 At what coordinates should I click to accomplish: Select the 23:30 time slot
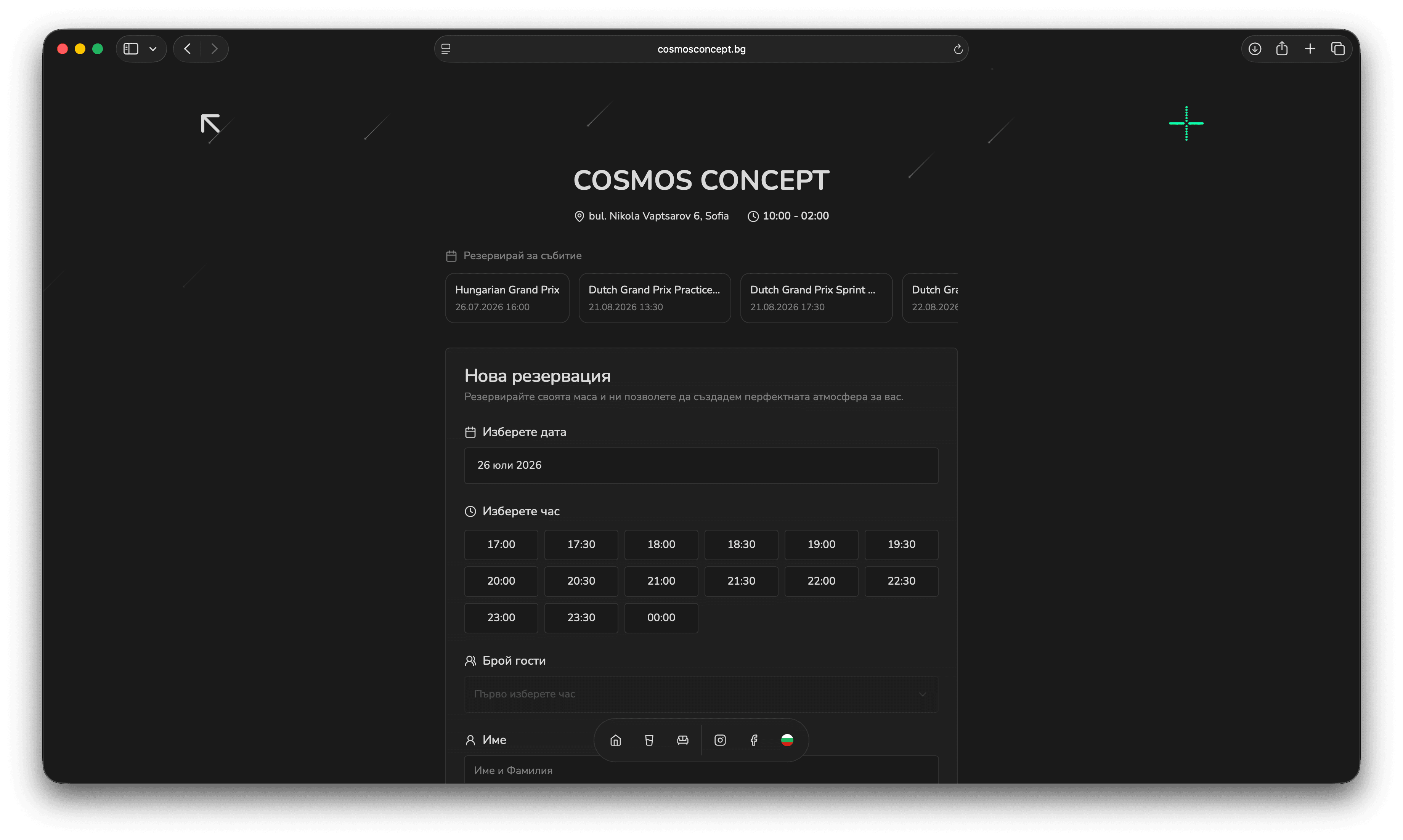click(581, 618)
